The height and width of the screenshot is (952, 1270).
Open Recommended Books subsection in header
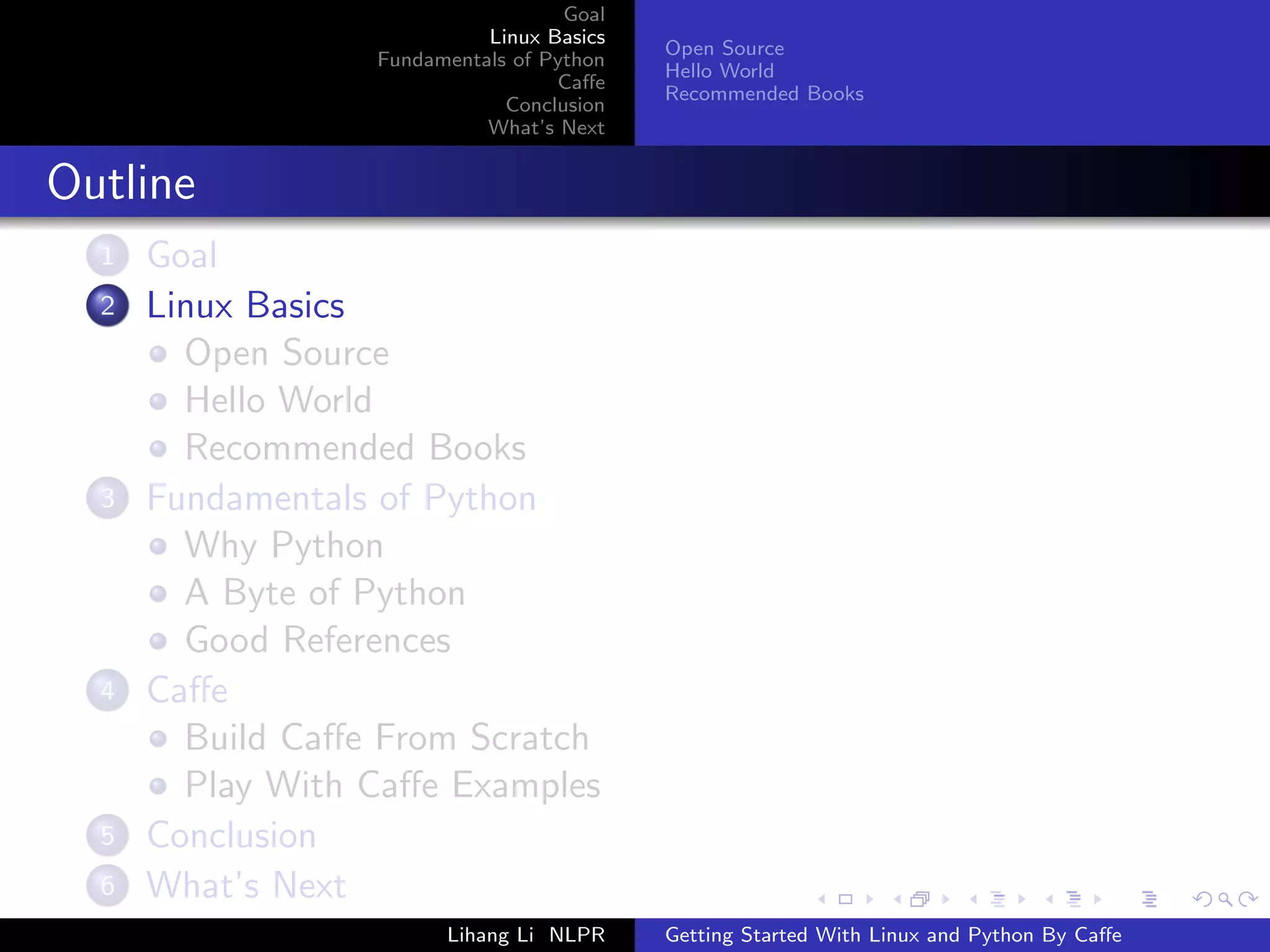(x=764, y=94)
